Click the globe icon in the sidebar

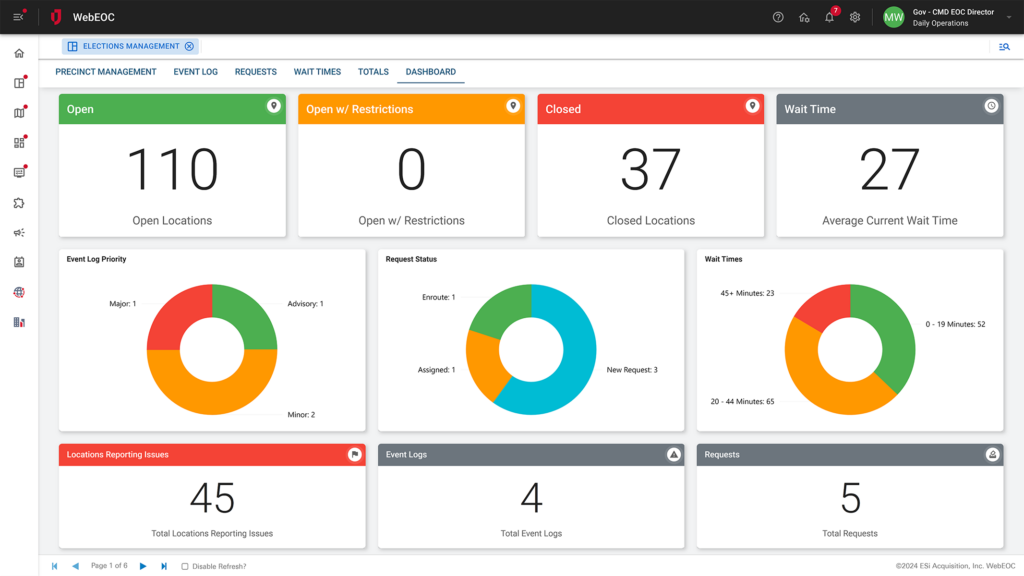coord(19,293)
